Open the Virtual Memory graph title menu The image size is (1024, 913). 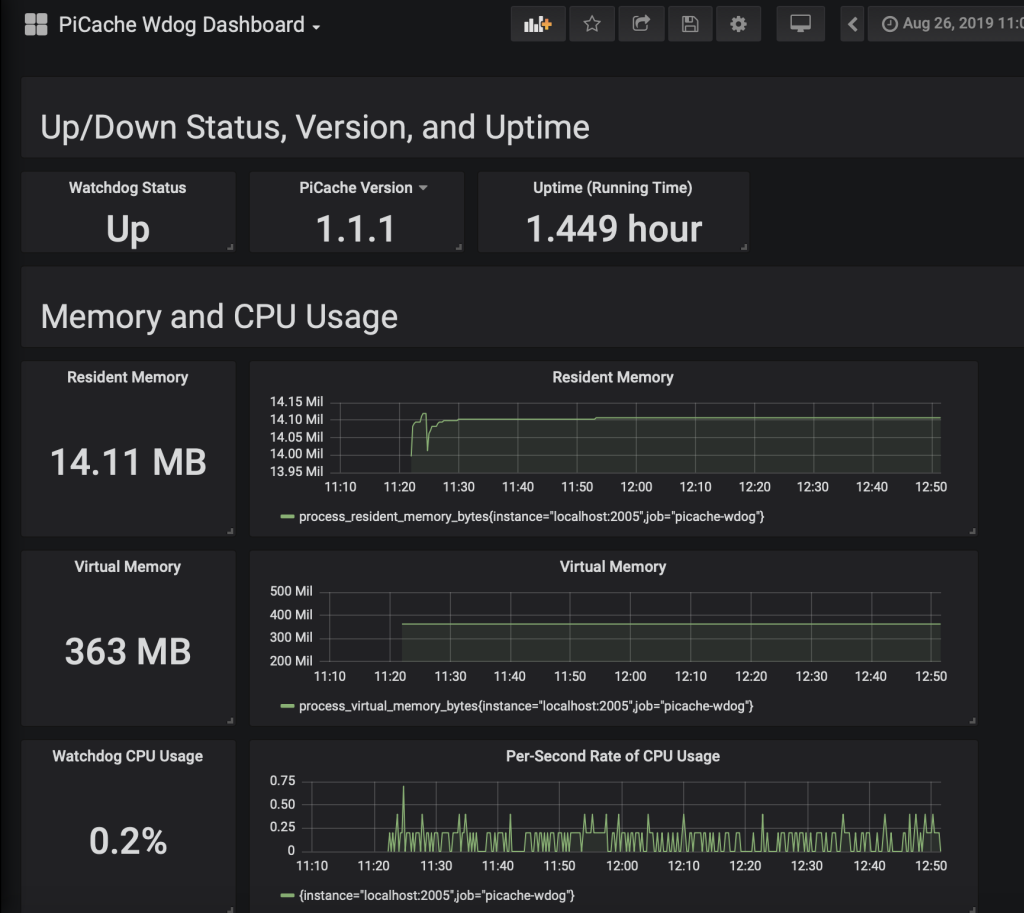612,567
